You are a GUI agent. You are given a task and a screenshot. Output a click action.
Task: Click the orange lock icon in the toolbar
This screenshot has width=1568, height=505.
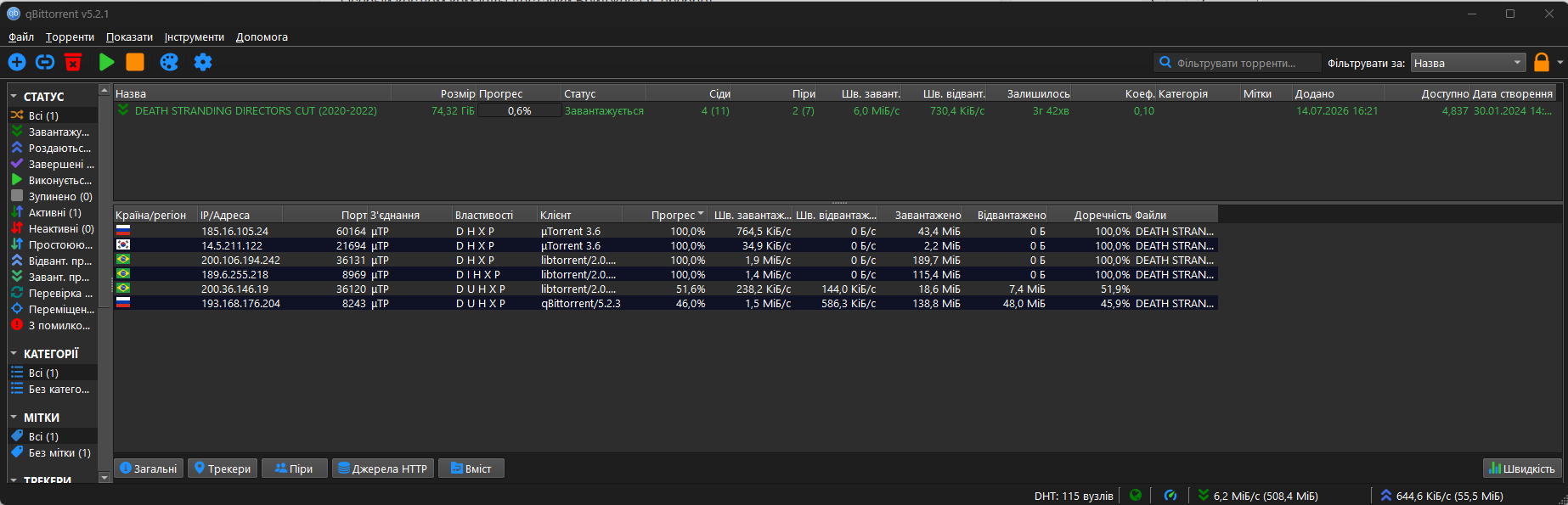1542,62
